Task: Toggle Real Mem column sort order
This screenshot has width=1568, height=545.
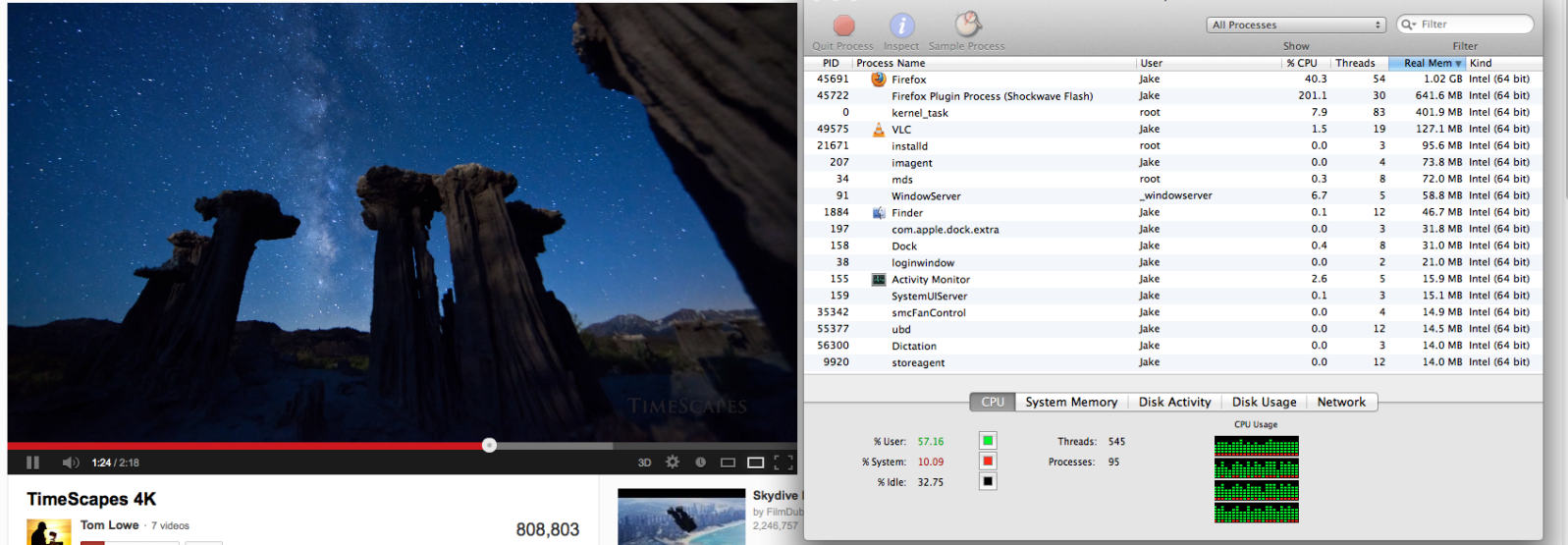Action: click(x=1428, y=63)
